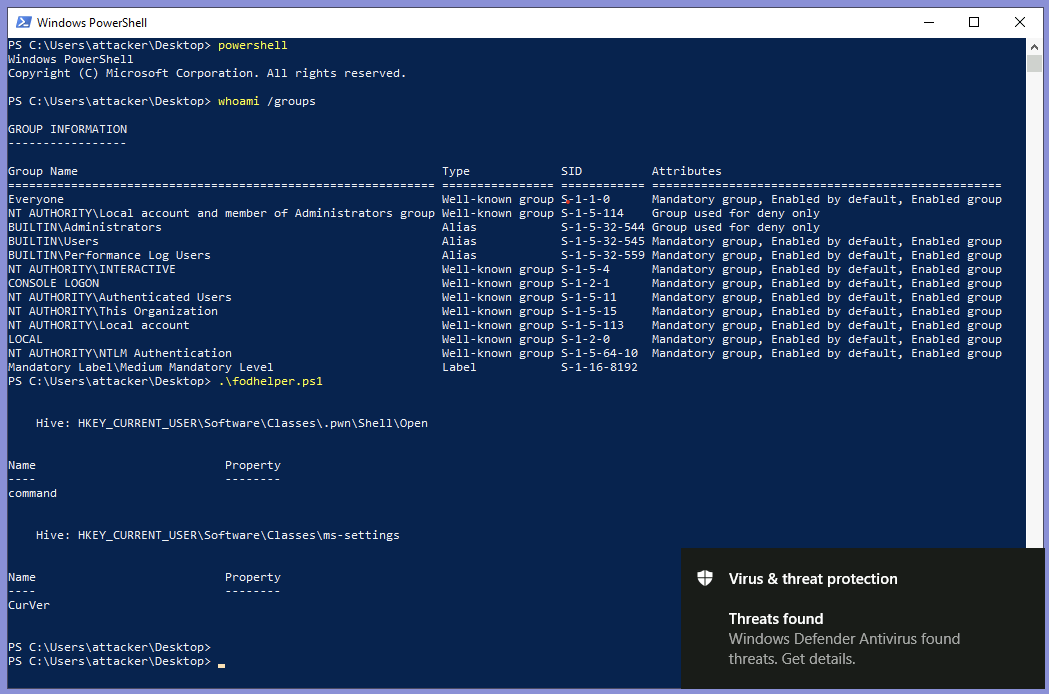Maximize the PowerShell window
This screenshot has height=694, width=1049.
click(x=974, y=22)
